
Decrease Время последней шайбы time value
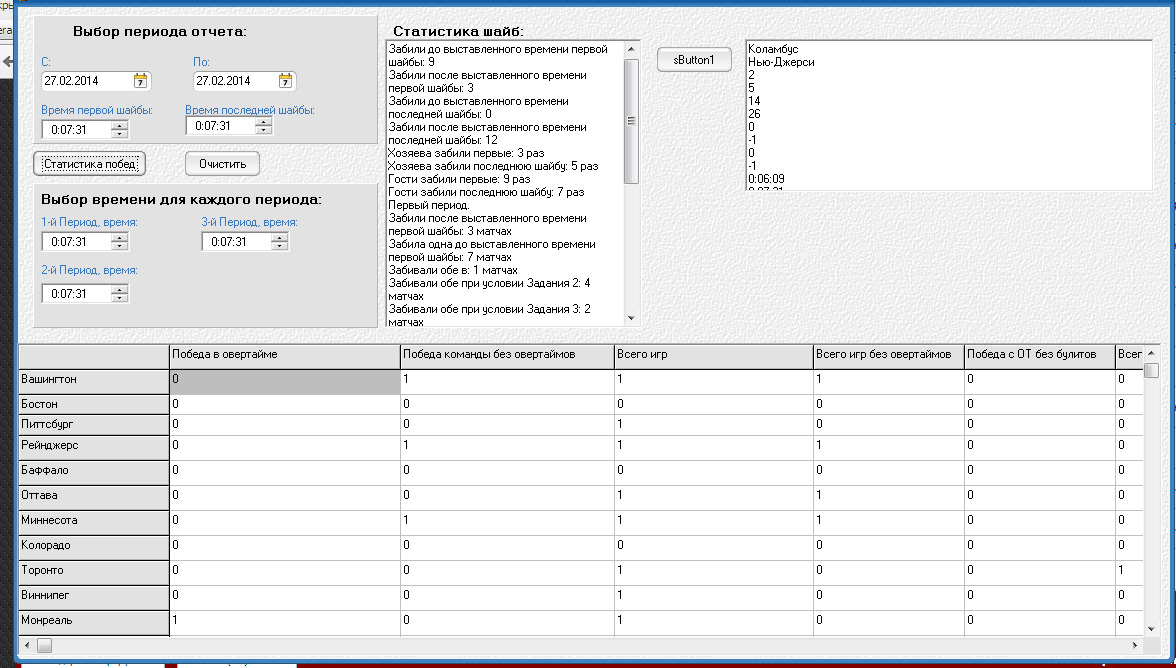pos(262,130)
